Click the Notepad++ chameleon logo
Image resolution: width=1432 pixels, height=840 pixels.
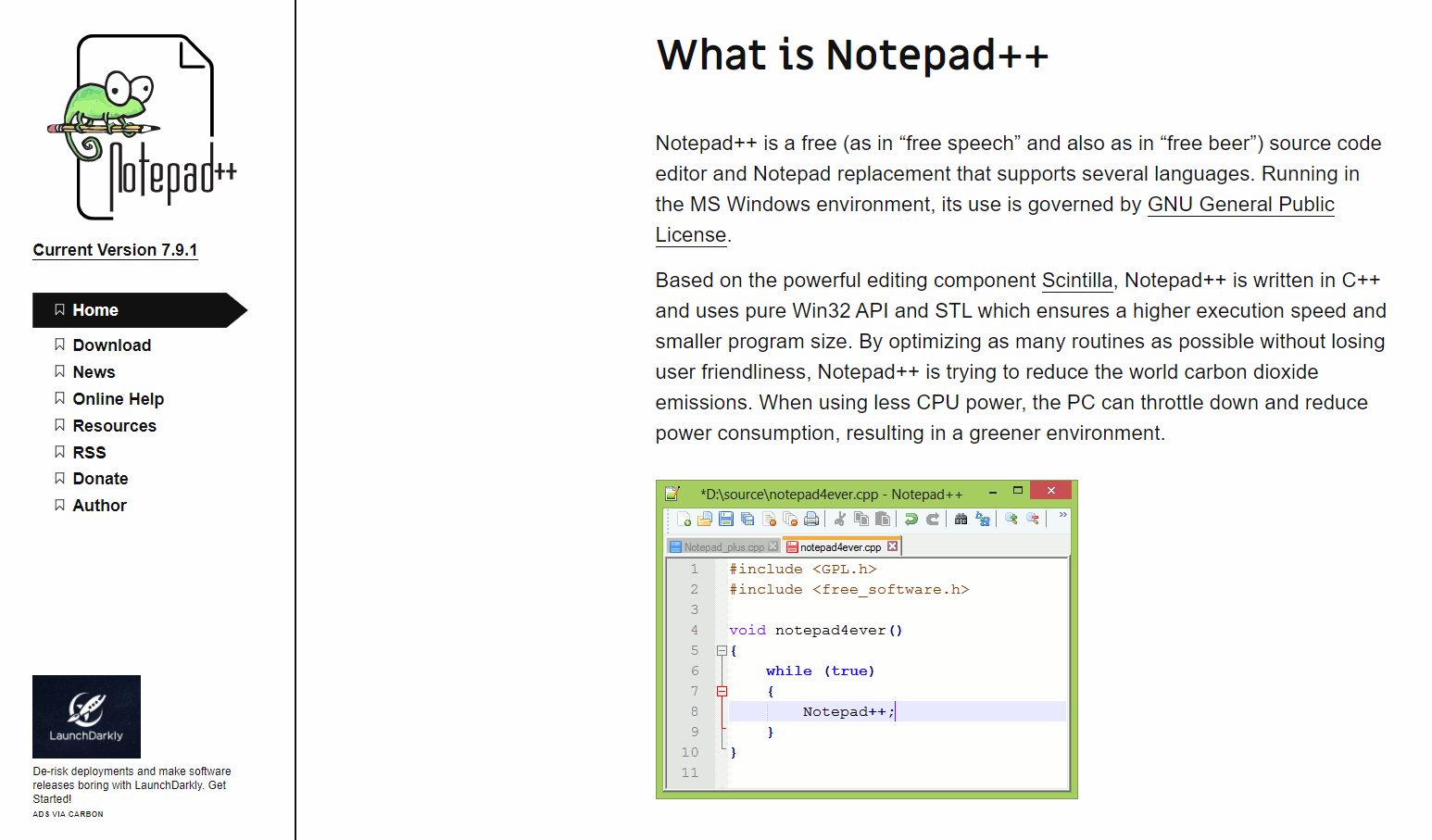click(x=143, y=127)
